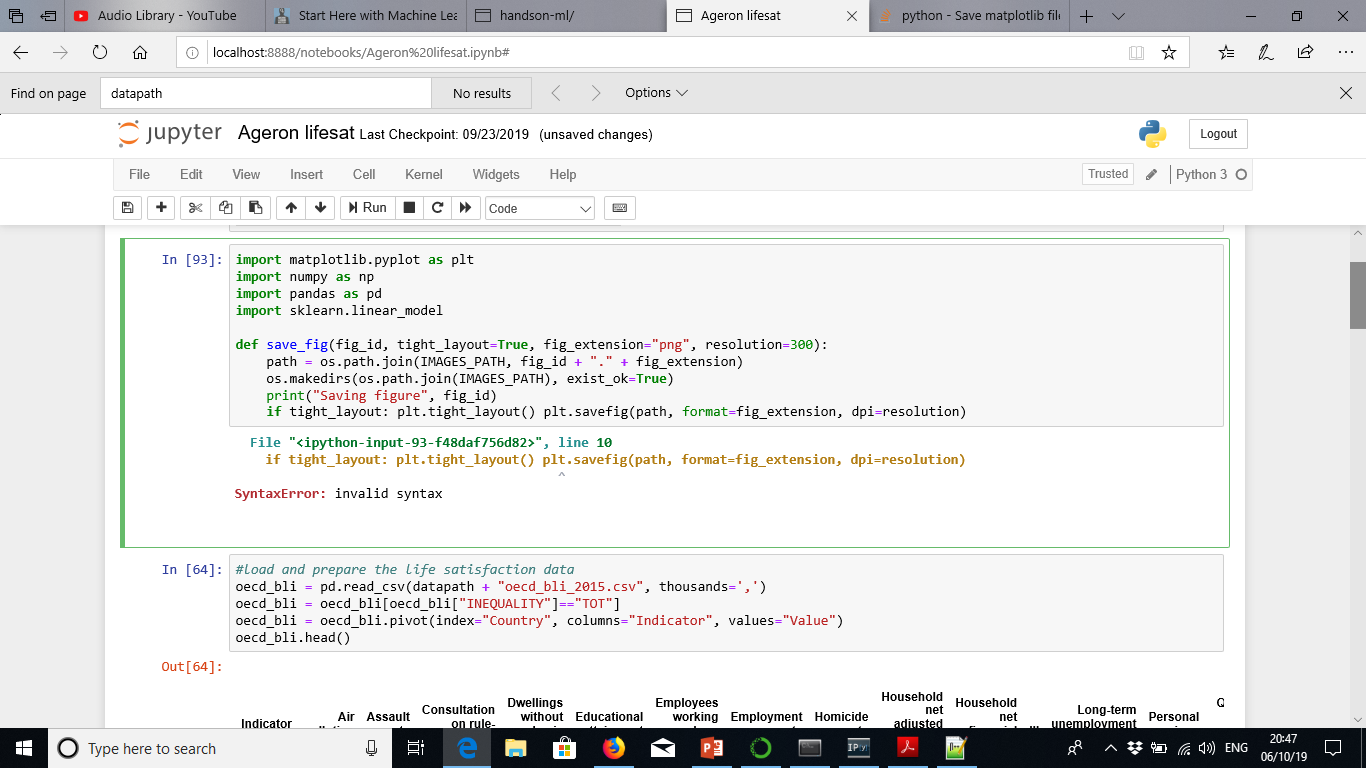The height and width of the screenshot is (768, 1366).
Task: Open the cell type Code dropdown
Action: coord(538,208)
